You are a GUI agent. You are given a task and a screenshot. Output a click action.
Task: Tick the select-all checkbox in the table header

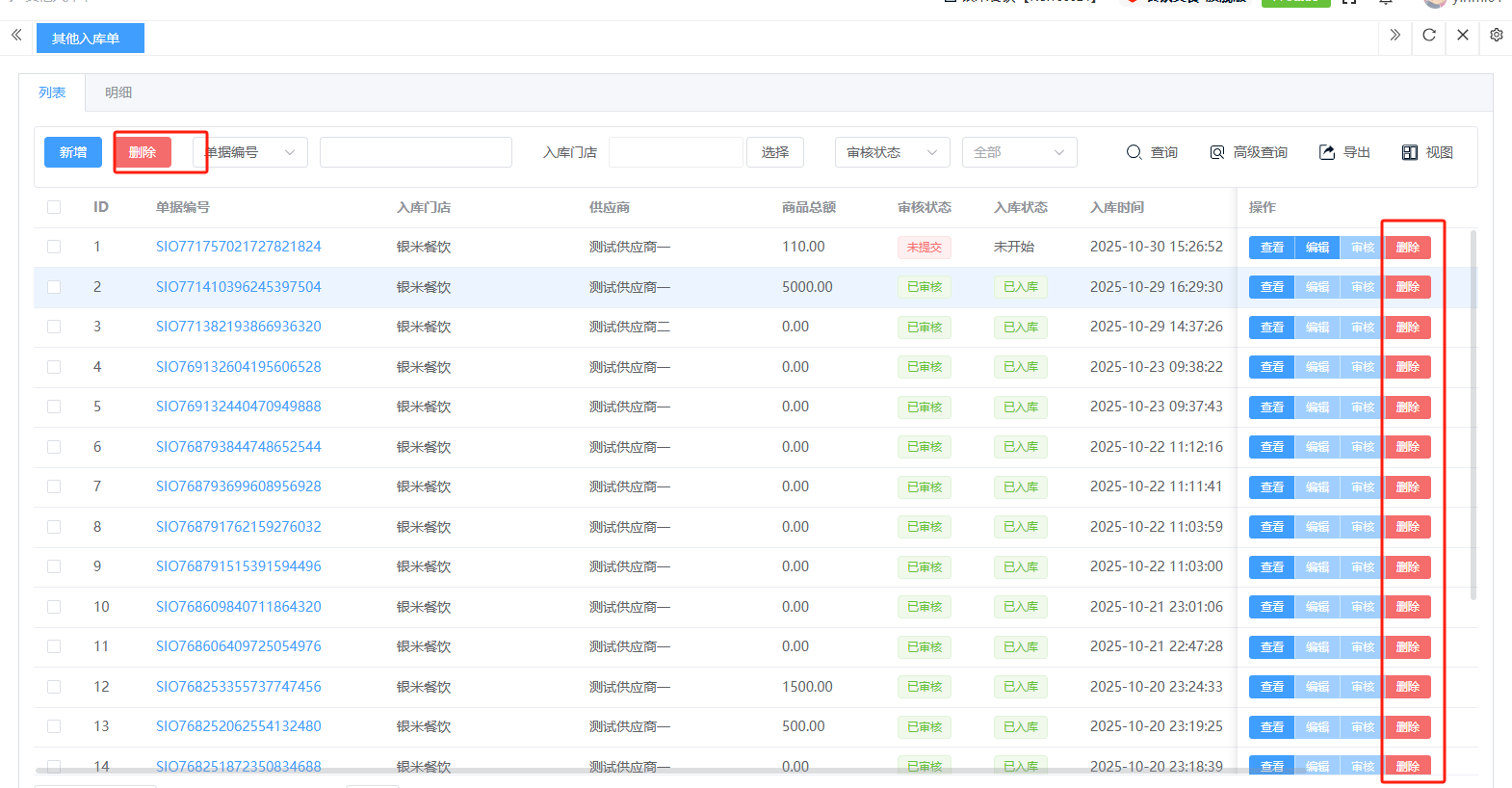pos(54,207)
